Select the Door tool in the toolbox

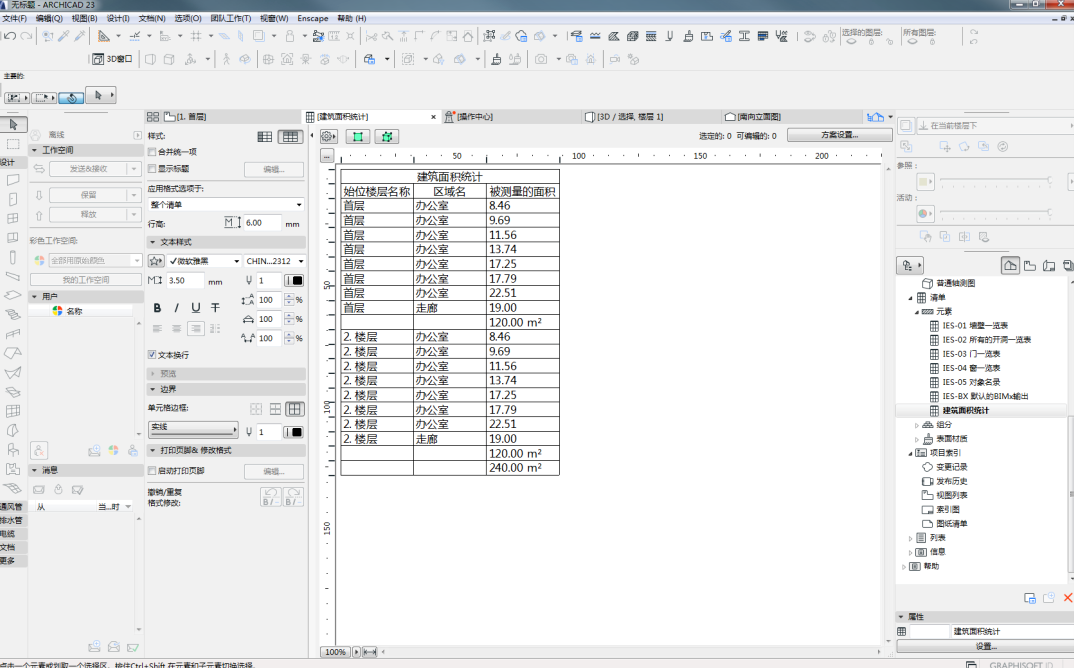[13, 199]
